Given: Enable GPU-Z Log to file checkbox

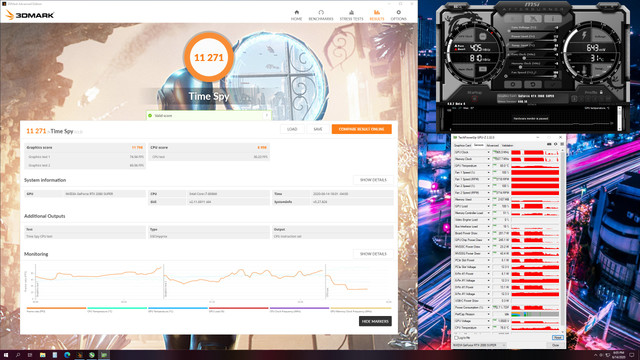Looking at the screenshot, I should 456,338.
